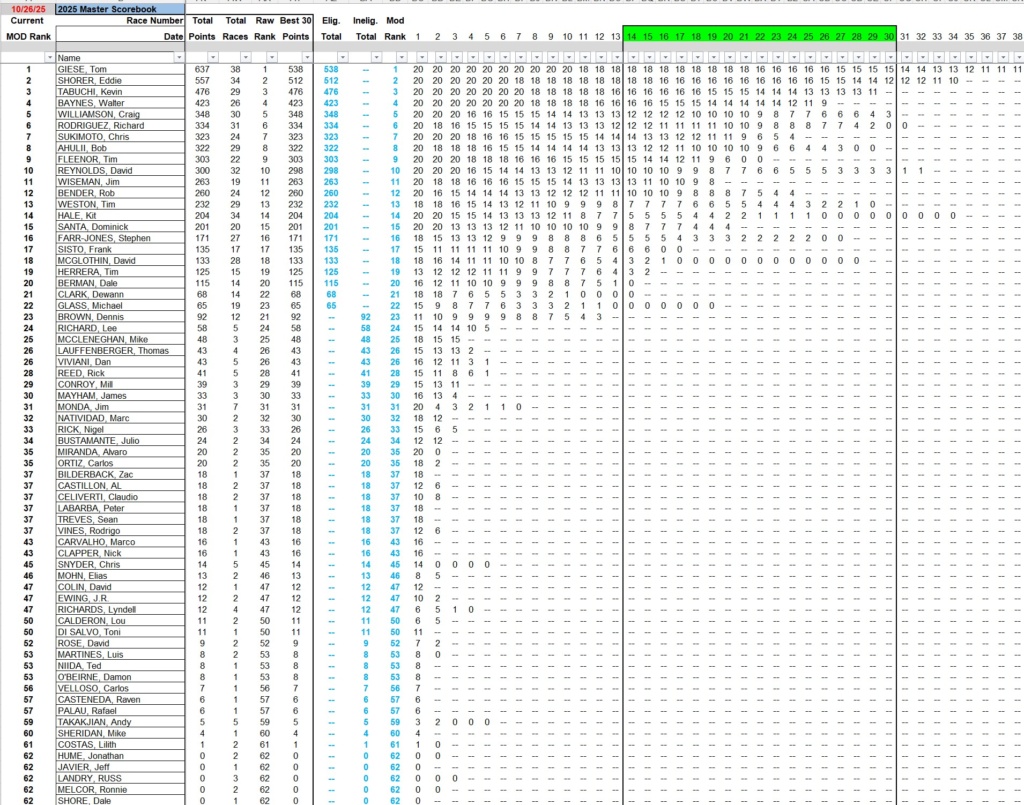This screenshot has height=805, width=1024.
Task: Select the 2025 Master Scorebook title cell
Action: (x=120, y=8)
